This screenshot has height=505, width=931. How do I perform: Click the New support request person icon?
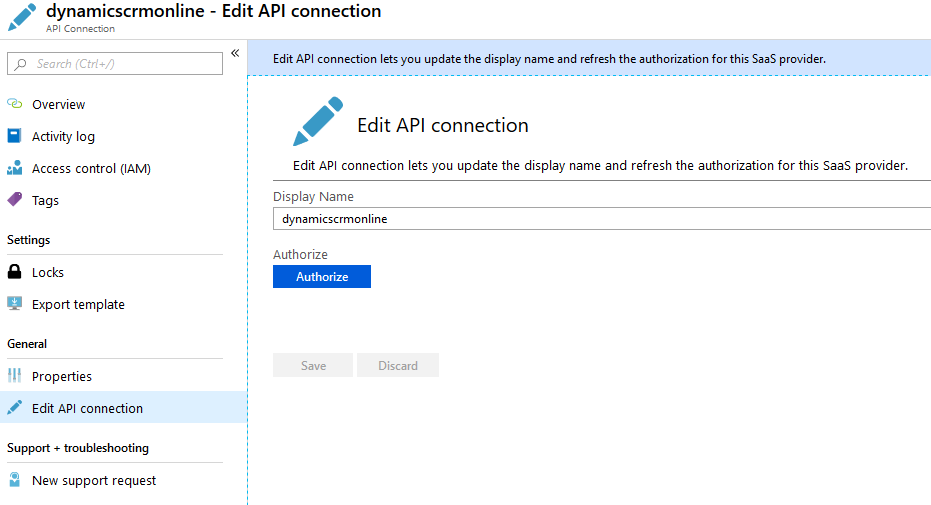(14, 479)
